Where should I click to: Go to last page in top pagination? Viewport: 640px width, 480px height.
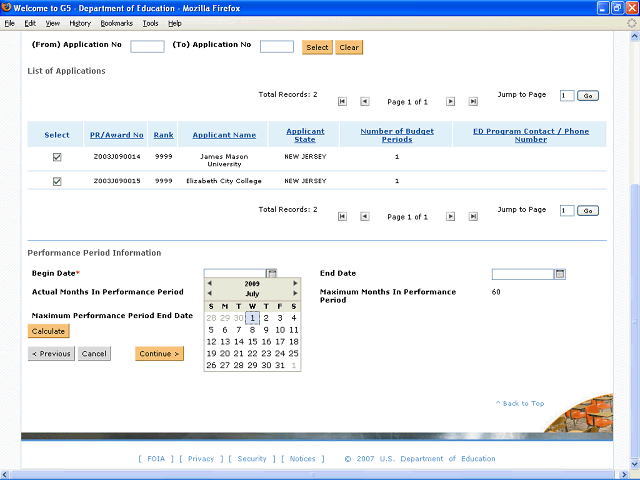[472, 102]
